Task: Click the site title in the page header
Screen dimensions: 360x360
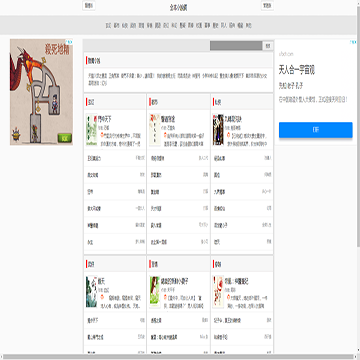Action: (x=178, y=8)
